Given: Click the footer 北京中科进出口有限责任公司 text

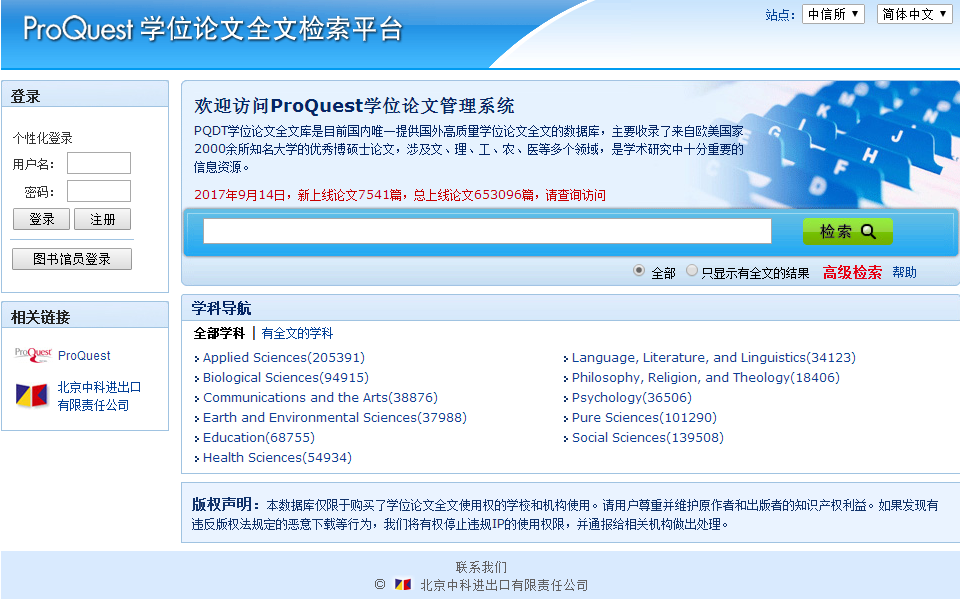Looking at the screenshot, I should (504, 585).
